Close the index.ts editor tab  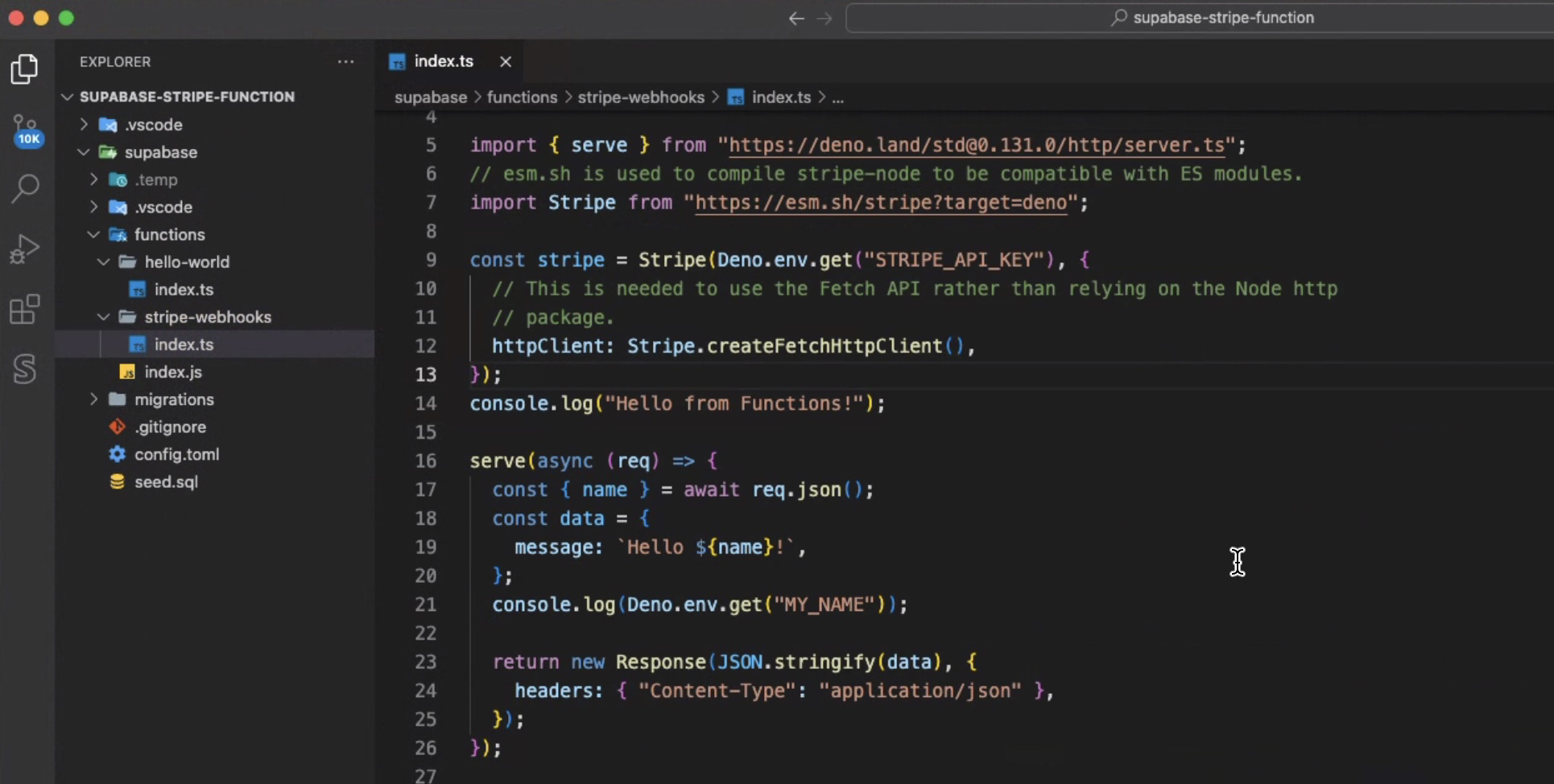(x=506, y=62)
